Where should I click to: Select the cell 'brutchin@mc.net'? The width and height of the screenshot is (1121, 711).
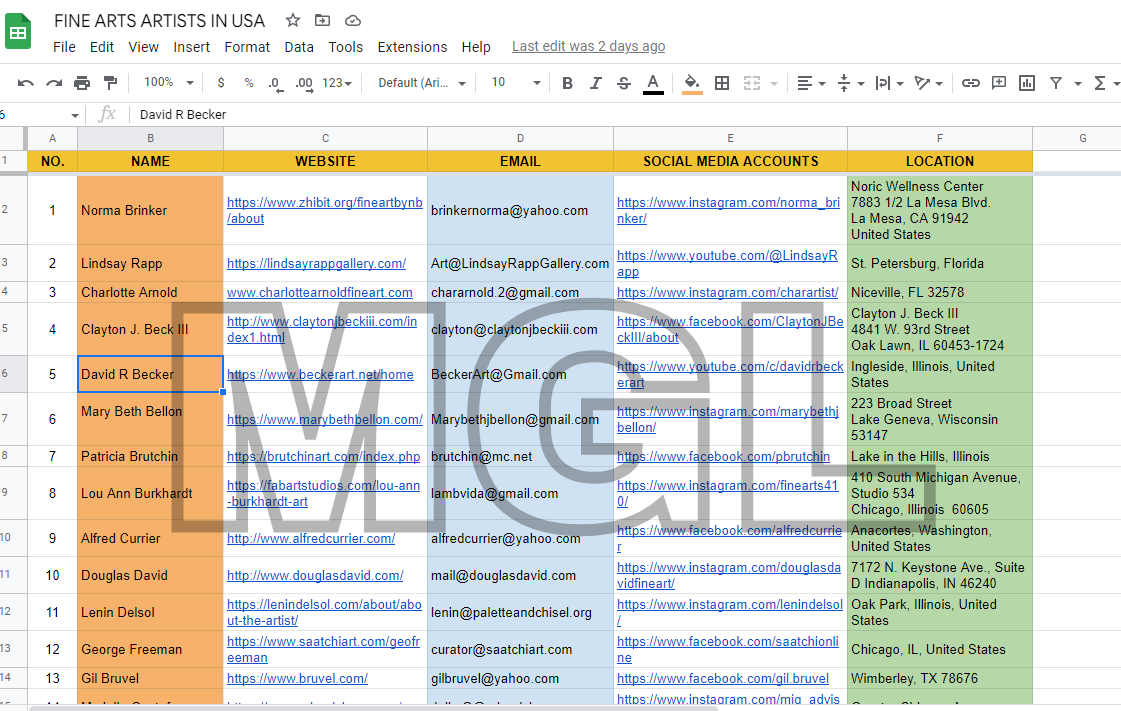click(x=520, y=457)
